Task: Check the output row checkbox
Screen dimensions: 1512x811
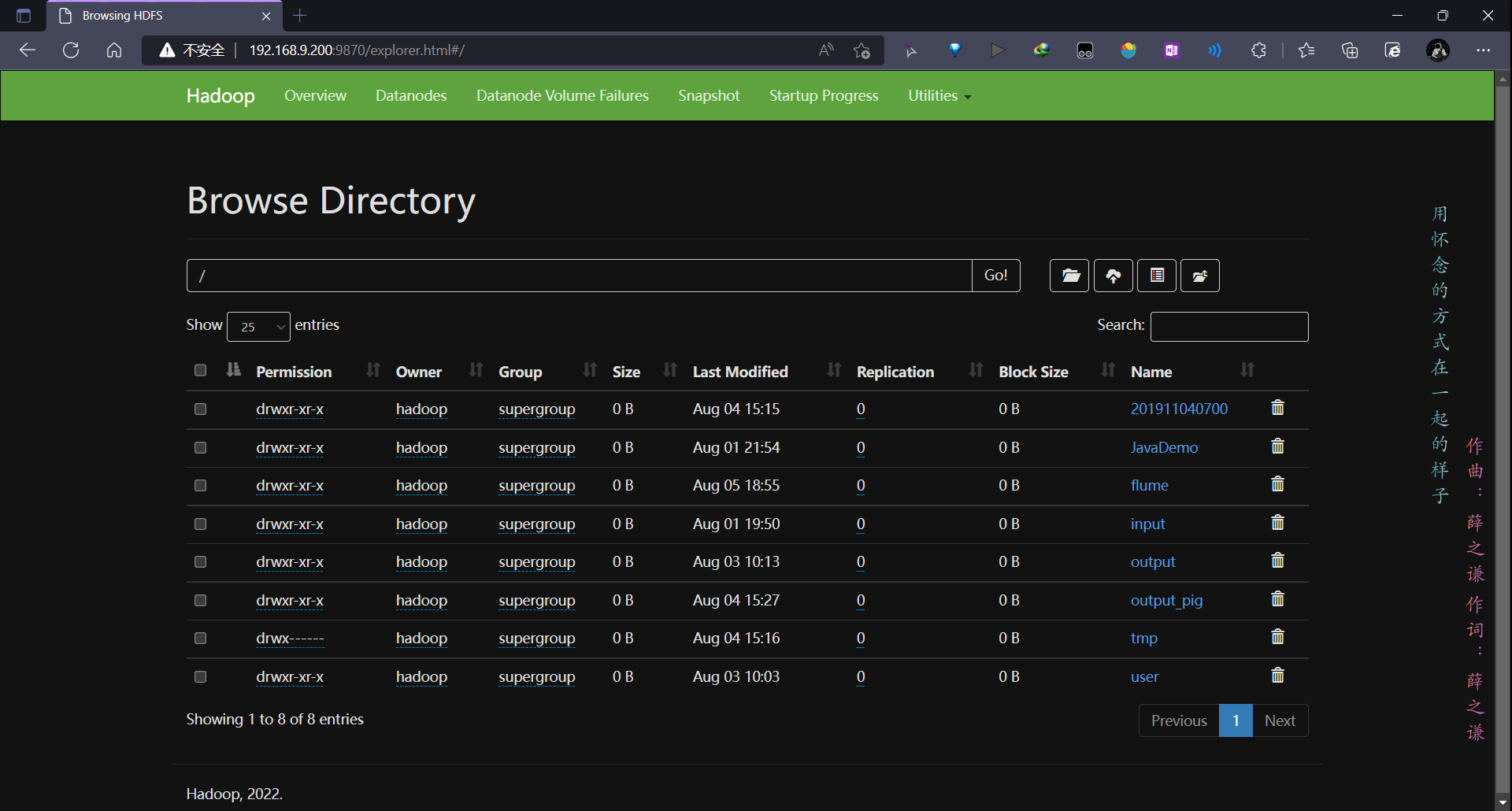Action: point(200,562)
